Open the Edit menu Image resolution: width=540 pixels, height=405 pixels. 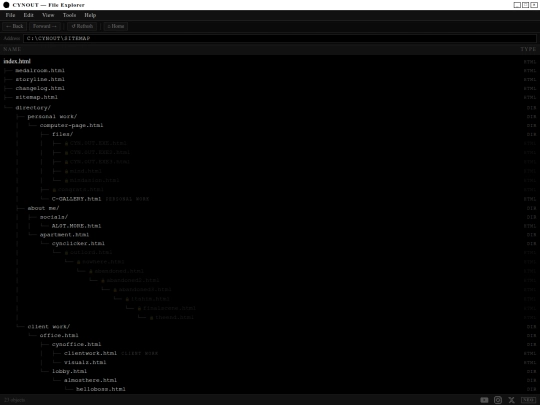tap(29, 15)
